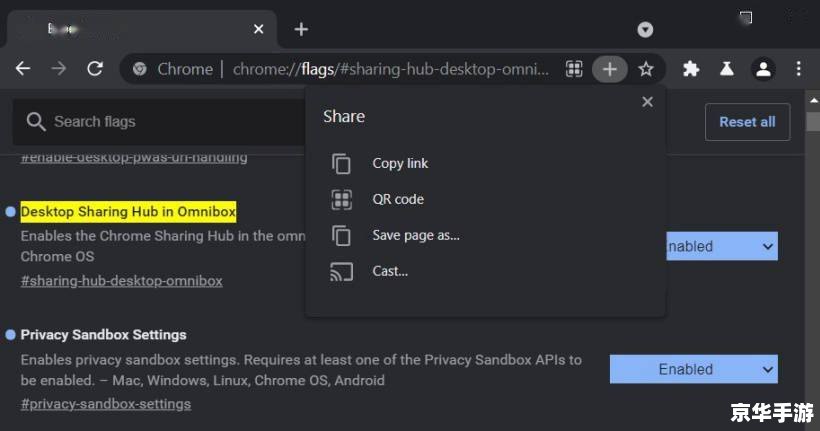Reload the page
The image size is (820, 431).
coord(95,69)
